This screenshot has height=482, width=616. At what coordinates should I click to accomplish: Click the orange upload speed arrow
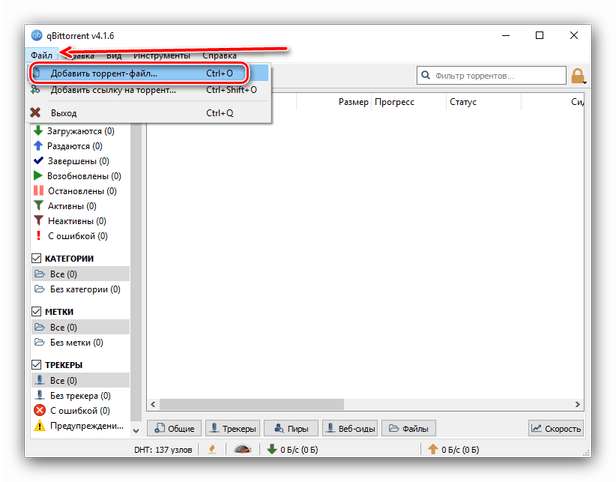433,450
